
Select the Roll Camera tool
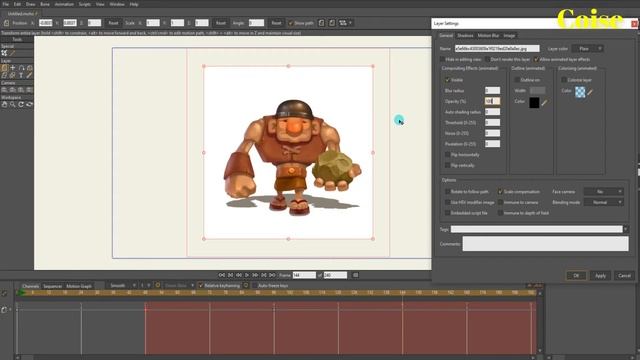pos(21,90)
